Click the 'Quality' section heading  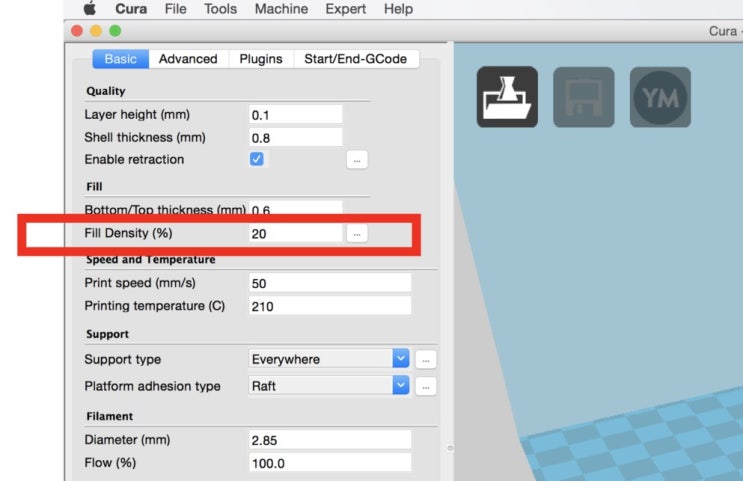tap(106, 91)
